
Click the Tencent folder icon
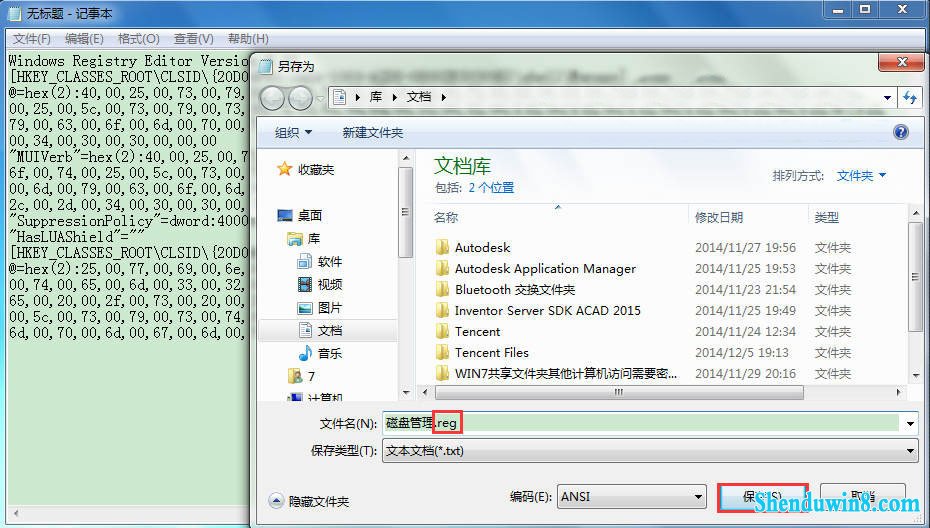click(442, 332)
